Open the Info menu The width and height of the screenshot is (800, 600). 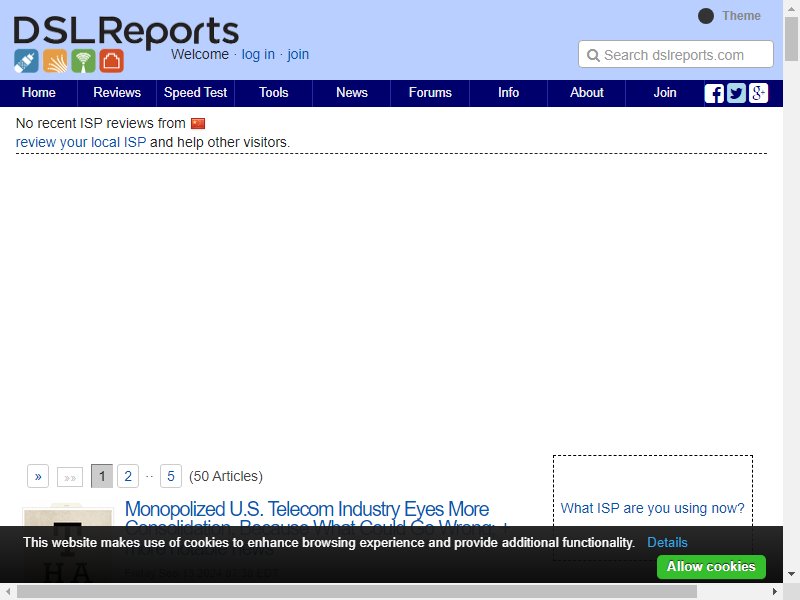click(x=508, y=93)
